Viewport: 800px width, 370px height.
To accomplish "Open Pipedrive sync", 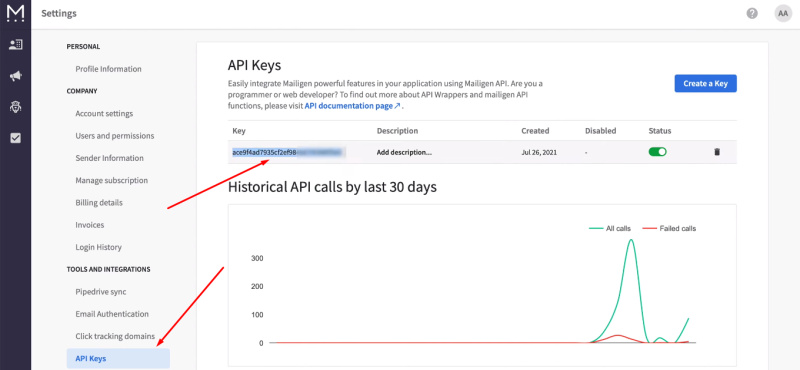I will click(x=101, y=292).
